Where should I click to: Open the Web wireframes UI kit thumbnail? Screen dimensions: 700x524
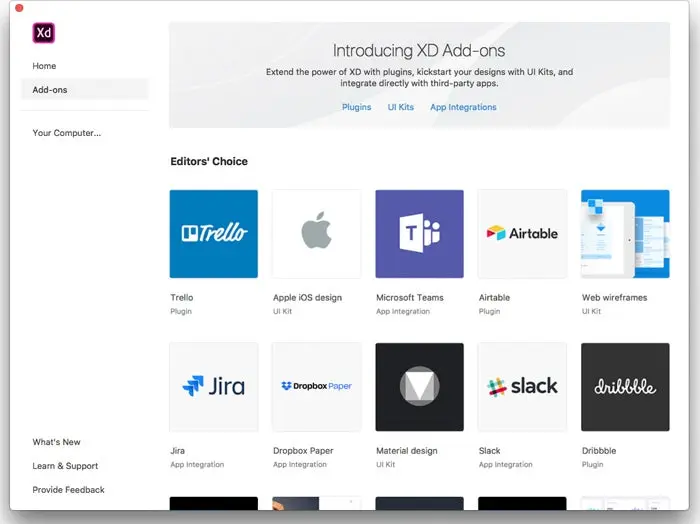[625, 234]
